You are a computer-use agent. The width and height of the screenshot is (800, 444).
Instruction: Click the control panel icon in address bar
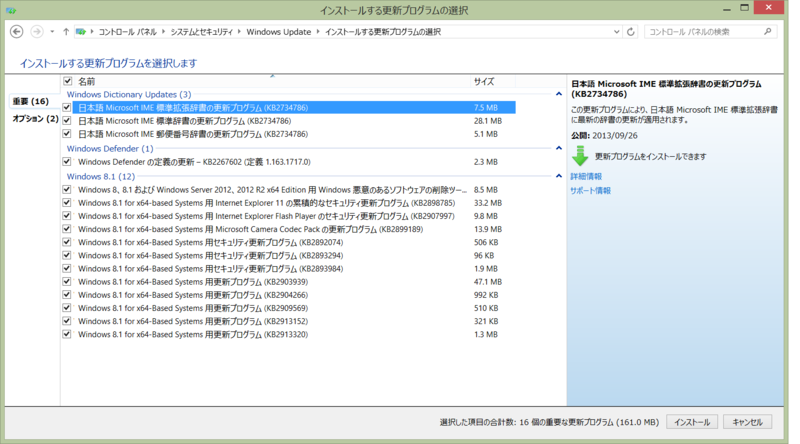point(81,32)
